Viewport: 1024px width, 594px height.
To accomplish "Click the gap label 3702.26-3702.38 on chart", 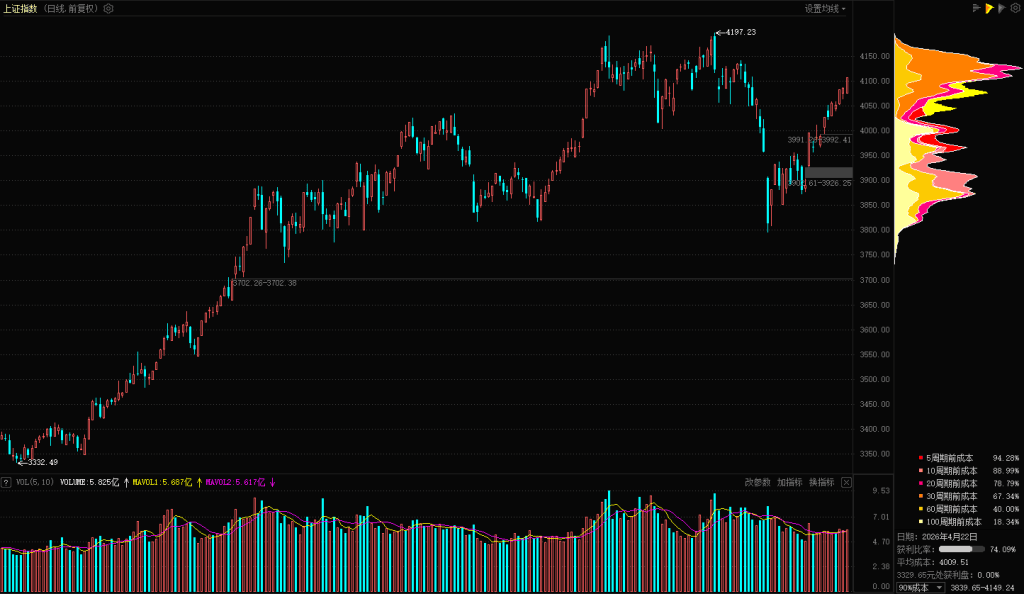I will (264, 283).
